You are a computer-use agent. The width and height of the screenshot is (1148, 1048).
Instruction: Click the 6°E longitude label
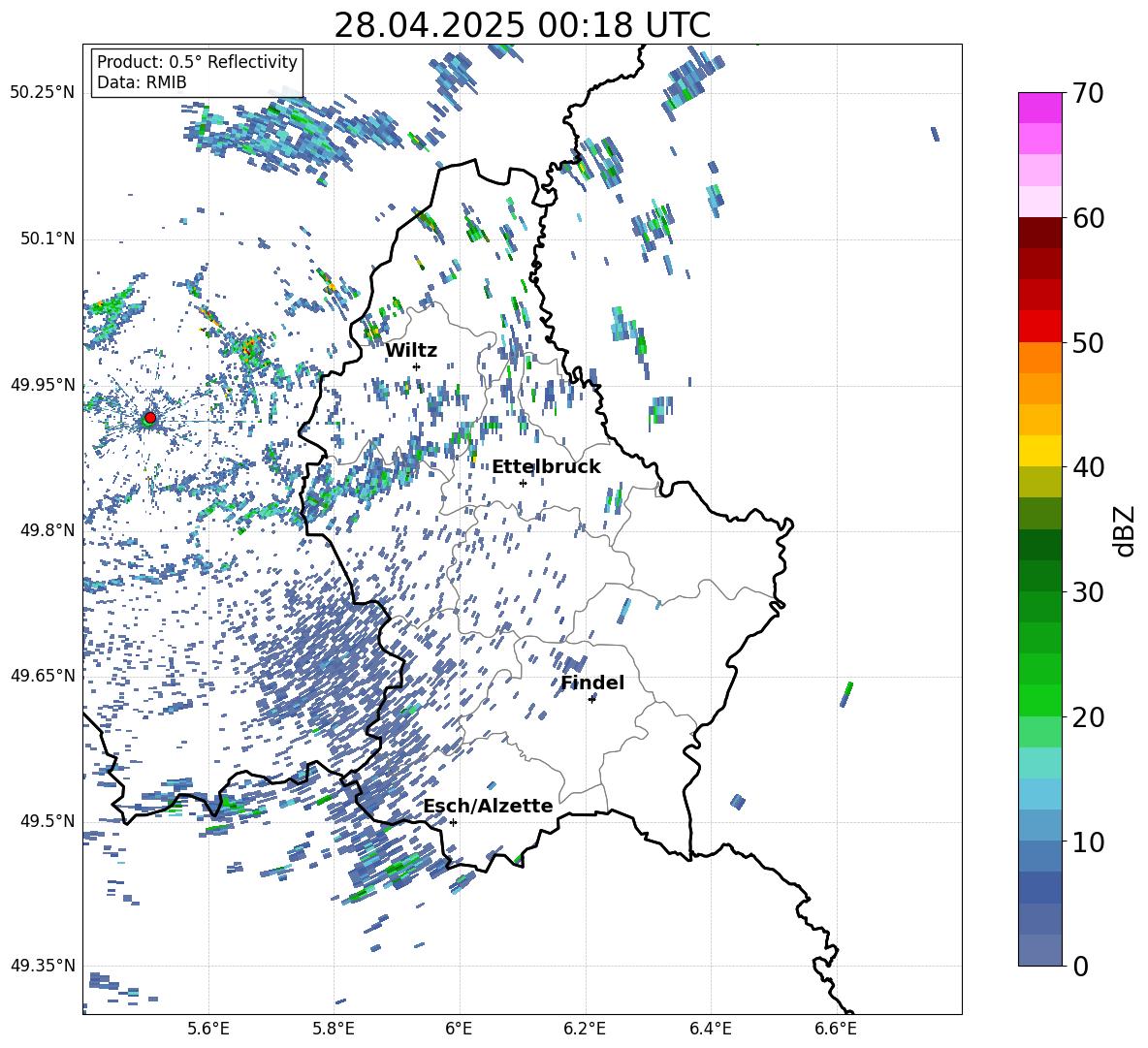(459, 1029)
